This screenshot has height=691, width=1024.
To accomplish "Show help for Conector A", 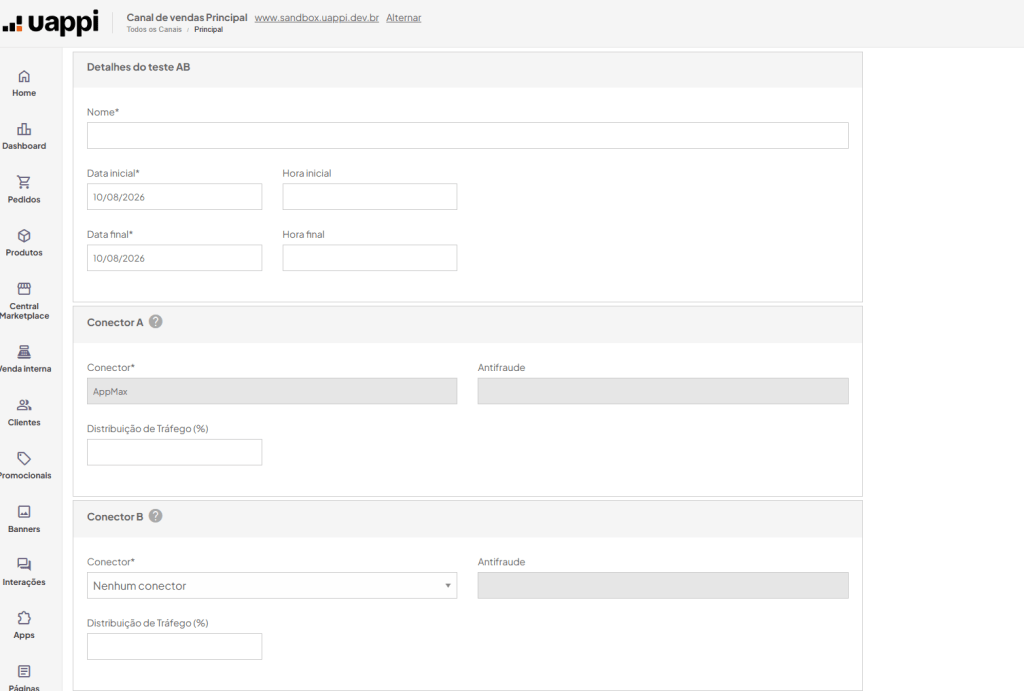I will [155, 321].
